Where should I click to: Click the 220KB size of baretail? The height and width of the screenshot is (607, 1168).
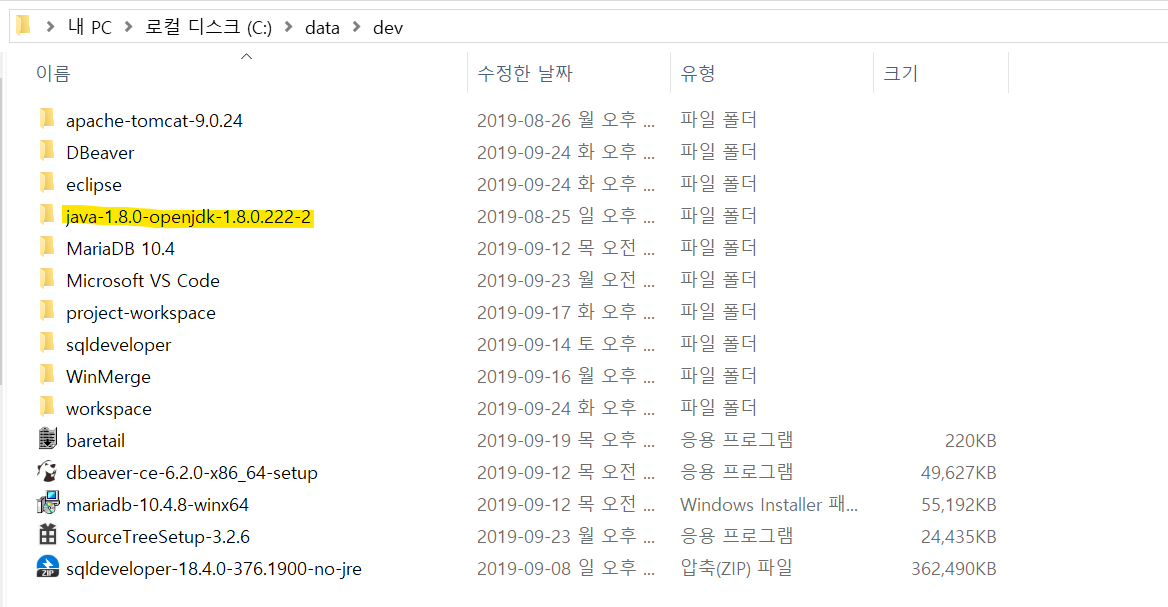[x=971, y=441]
